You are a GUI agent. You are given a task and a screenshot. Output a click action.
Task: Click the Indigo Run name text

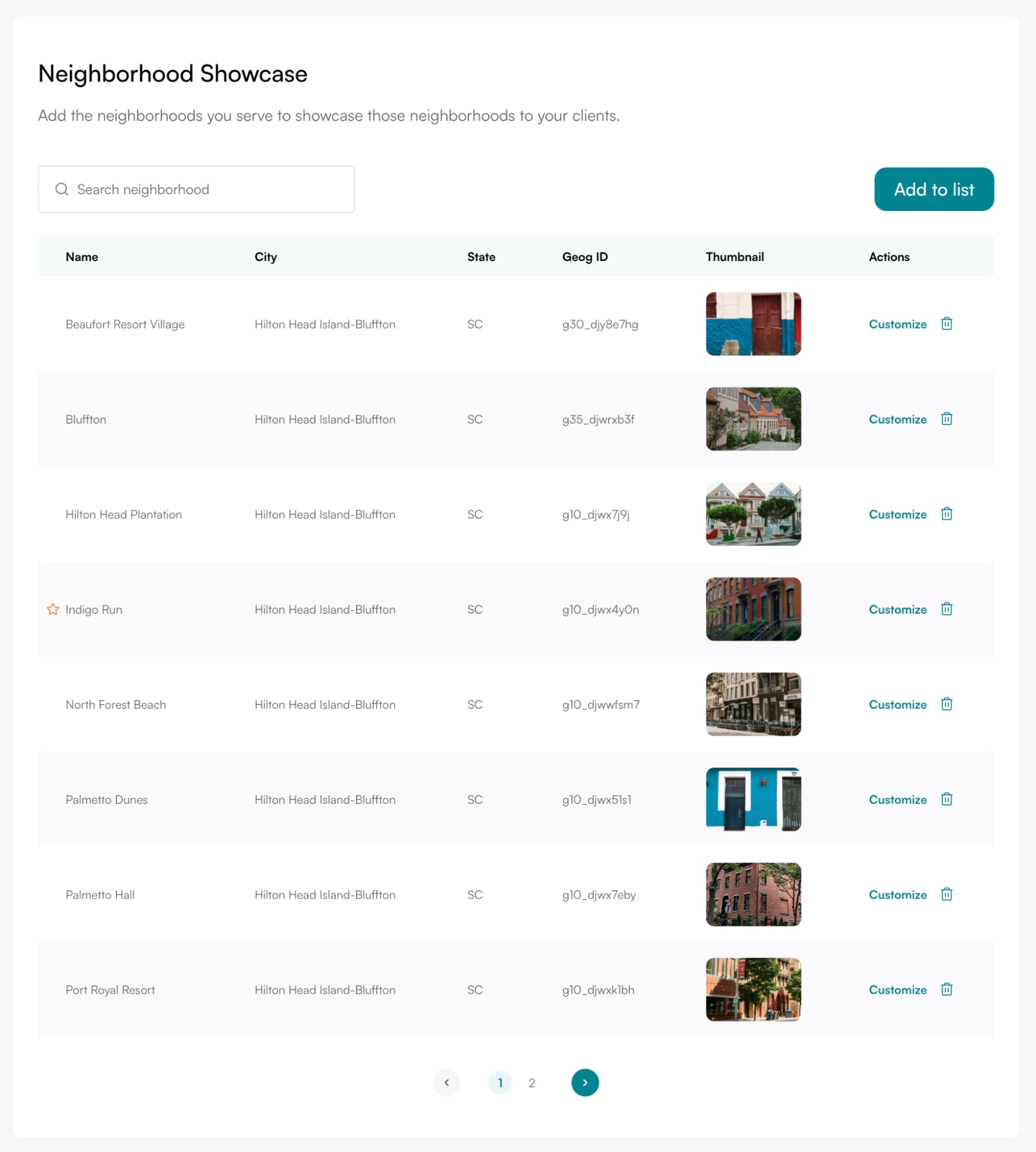(x=94, y=610)
